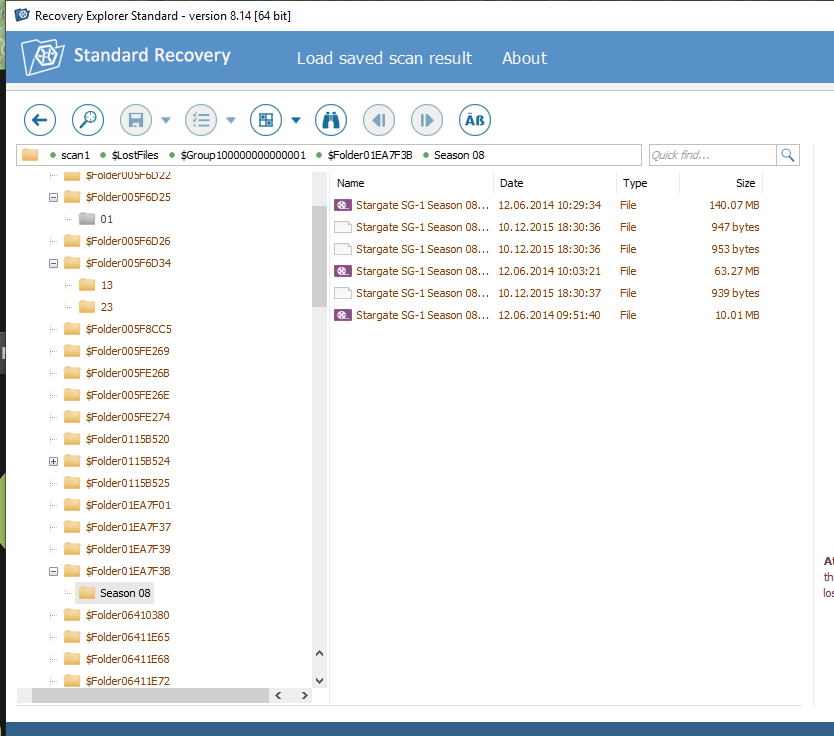Click the $LostFiles breadcrumb

pos(135,155)
